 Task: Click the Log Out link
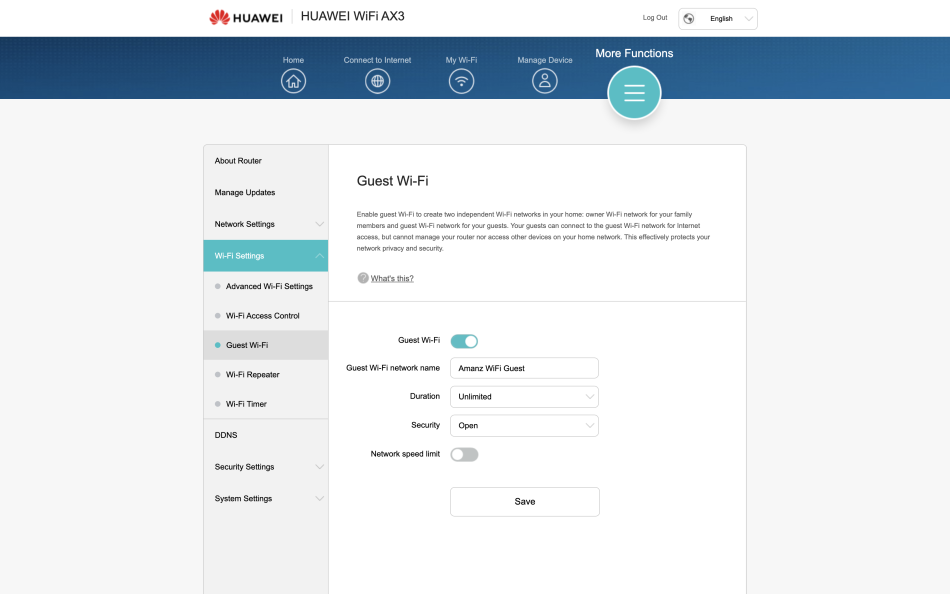pos(655,18)
